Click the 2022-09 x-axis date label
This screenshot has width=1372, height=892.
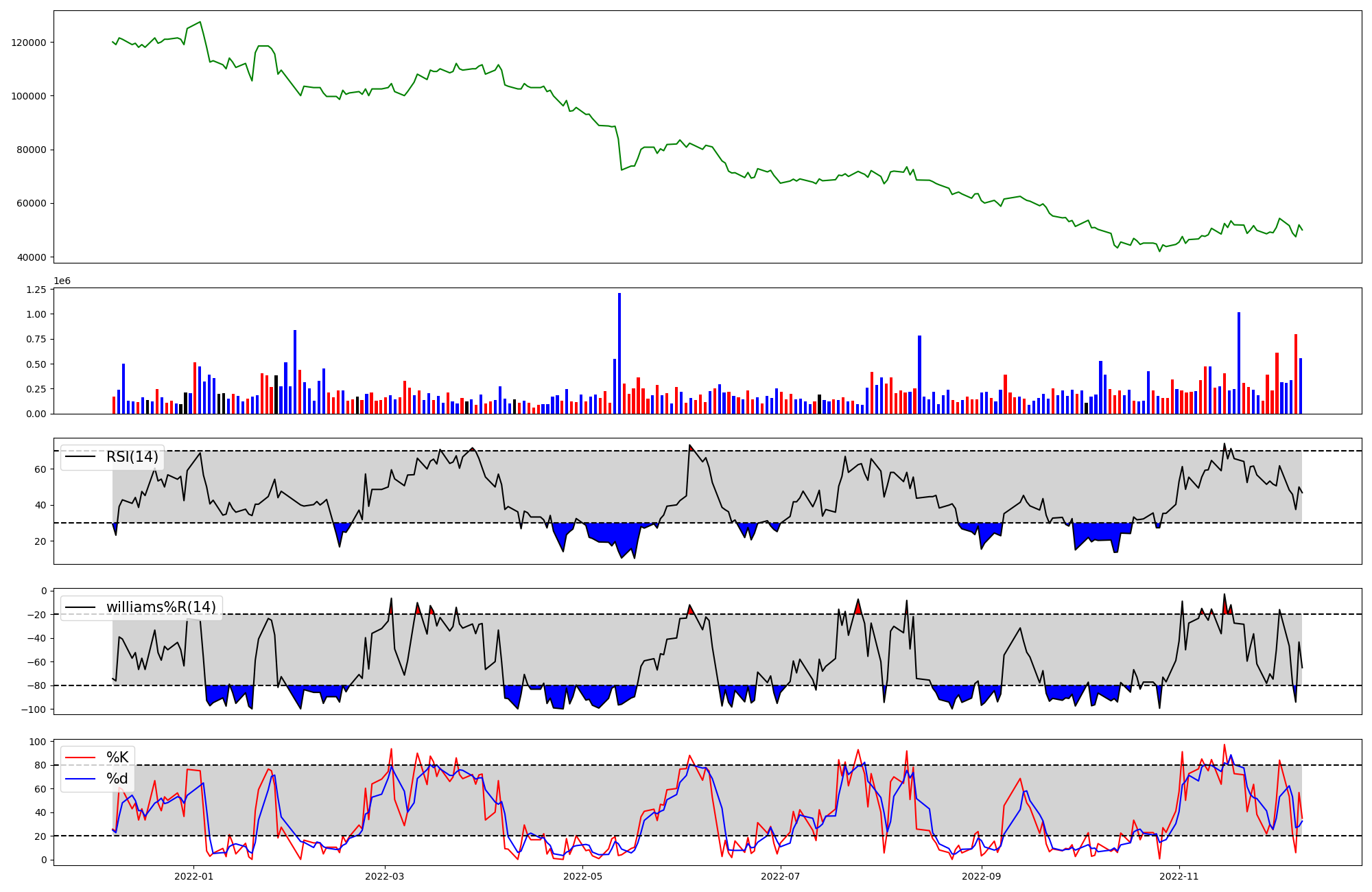[982, 876]
